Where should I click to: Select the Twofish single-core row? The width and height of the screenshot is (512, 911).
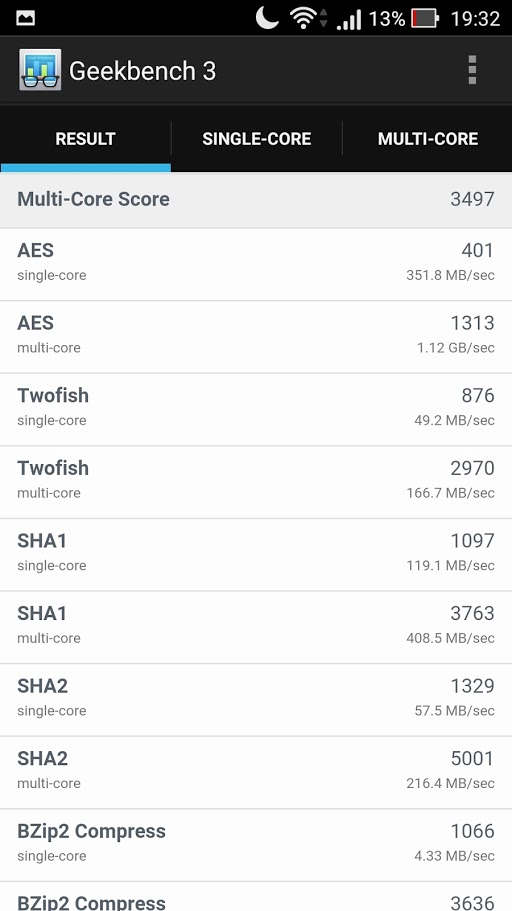coord(256,410)
